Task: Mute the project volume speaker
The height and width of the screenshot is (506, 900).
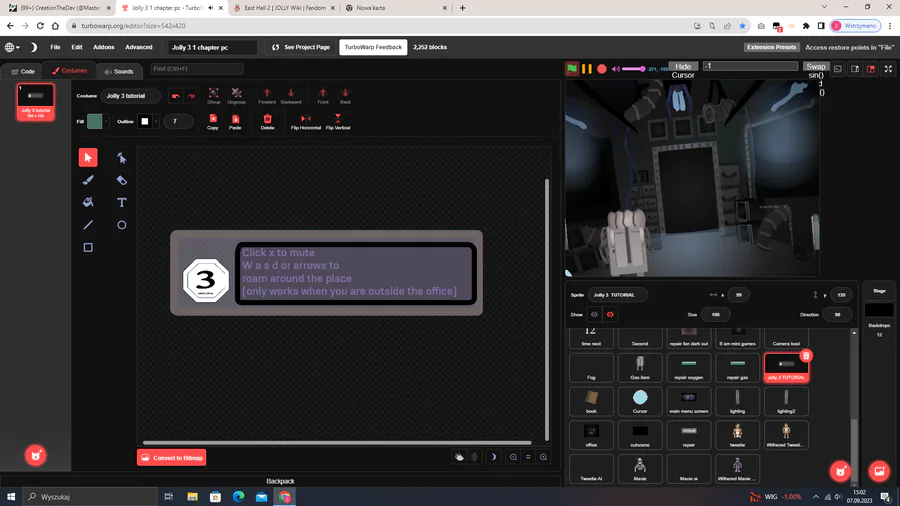Action: [x=616, y=69]
